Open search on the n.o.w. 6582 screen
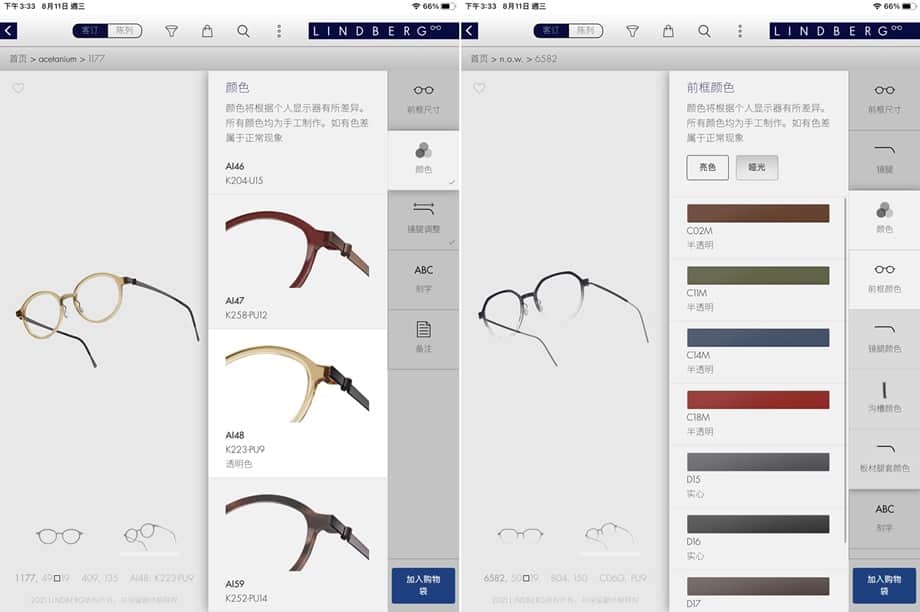The width and height of the screenshot is (920, 612). point(704,31)
